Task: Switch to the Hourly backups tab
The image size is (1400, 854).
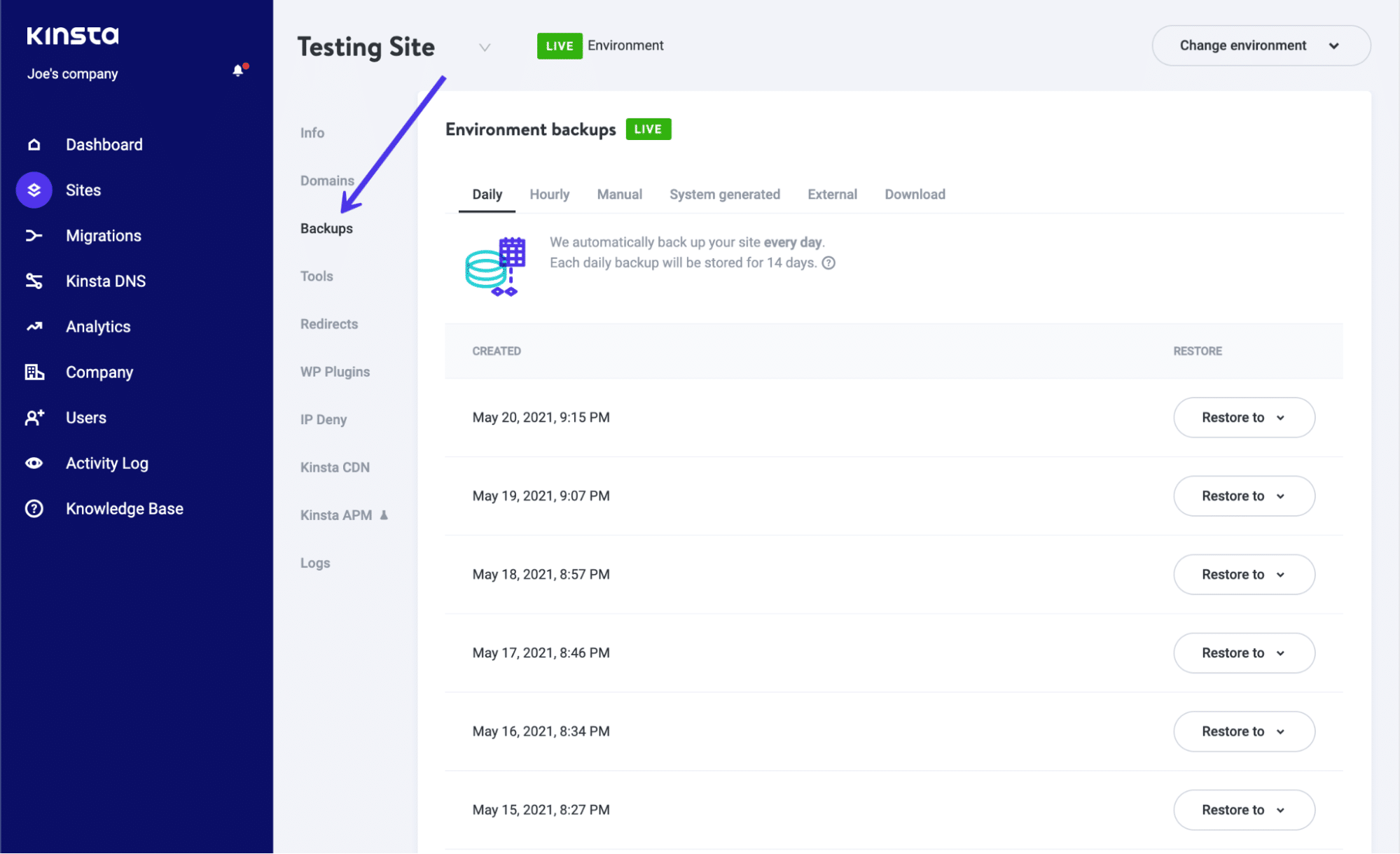Action: tap(550, 194)
